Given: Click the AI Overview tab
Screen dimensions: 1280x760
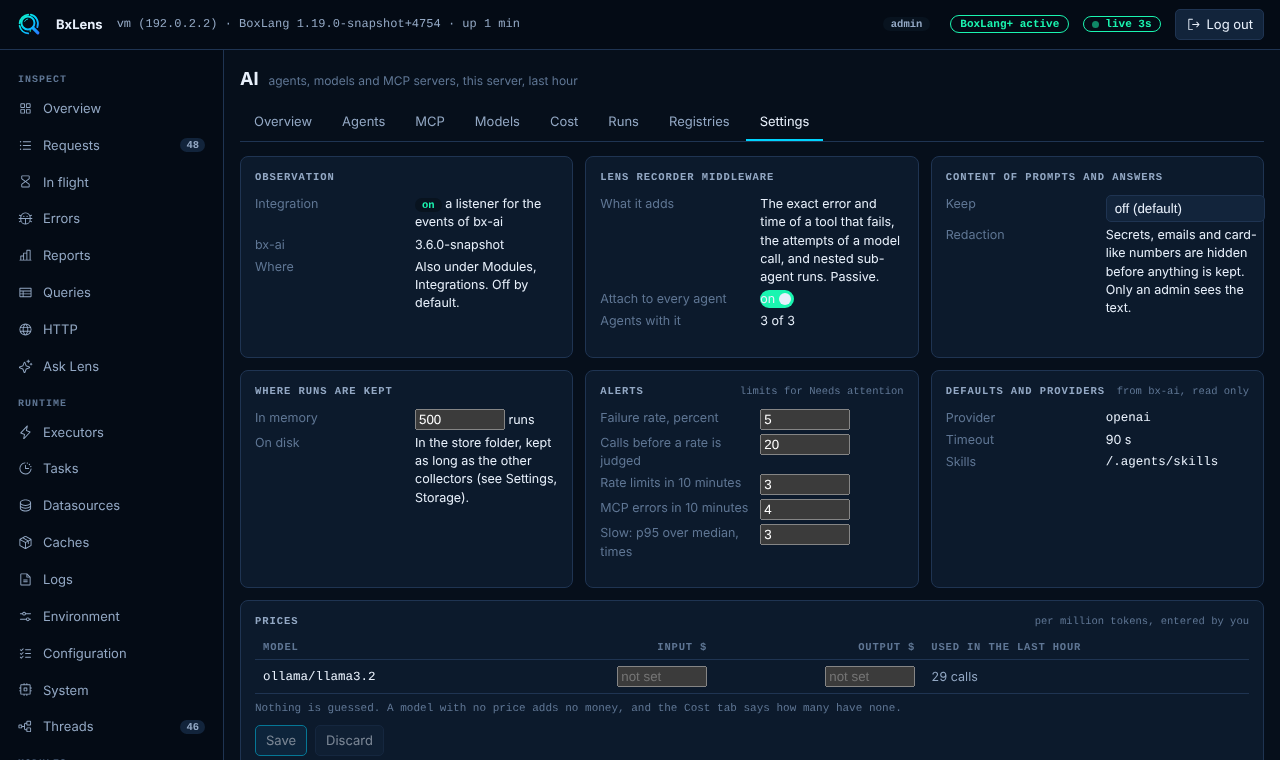Looking at the screenshot, I should click(283, 121).
